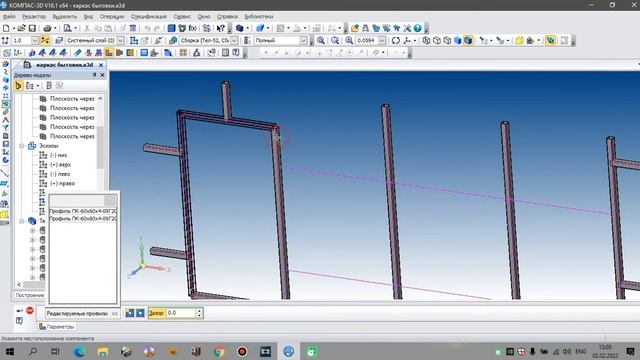The width and height of the screenshot is (640, 360).
Task: Toggle the highlighted snap icon beside scale field
Action: (45, 40)
